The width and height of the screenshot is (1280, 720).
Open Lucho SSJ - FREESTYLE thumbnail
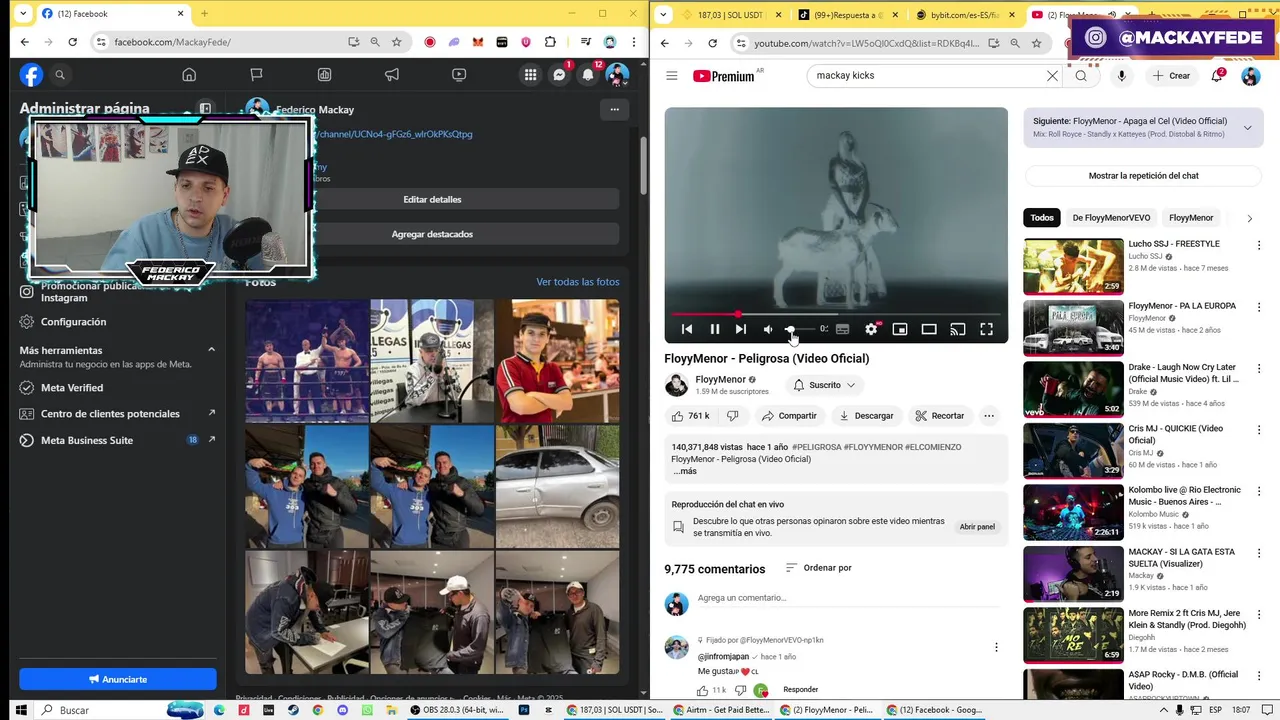[1073, 266]
